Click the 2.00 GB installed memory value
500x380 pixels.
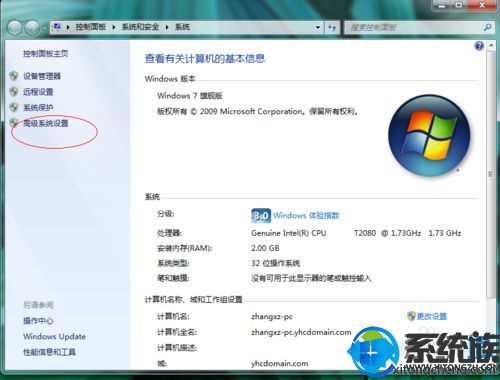pyautogui.click(x=265, y=248)
